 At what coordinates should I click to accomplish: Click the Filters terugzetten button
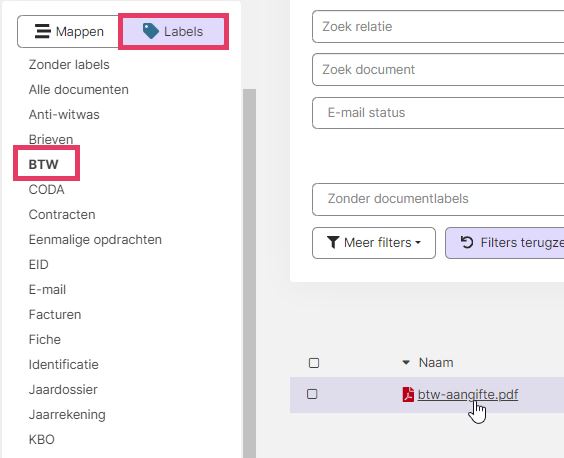click(x=505, y=243)
